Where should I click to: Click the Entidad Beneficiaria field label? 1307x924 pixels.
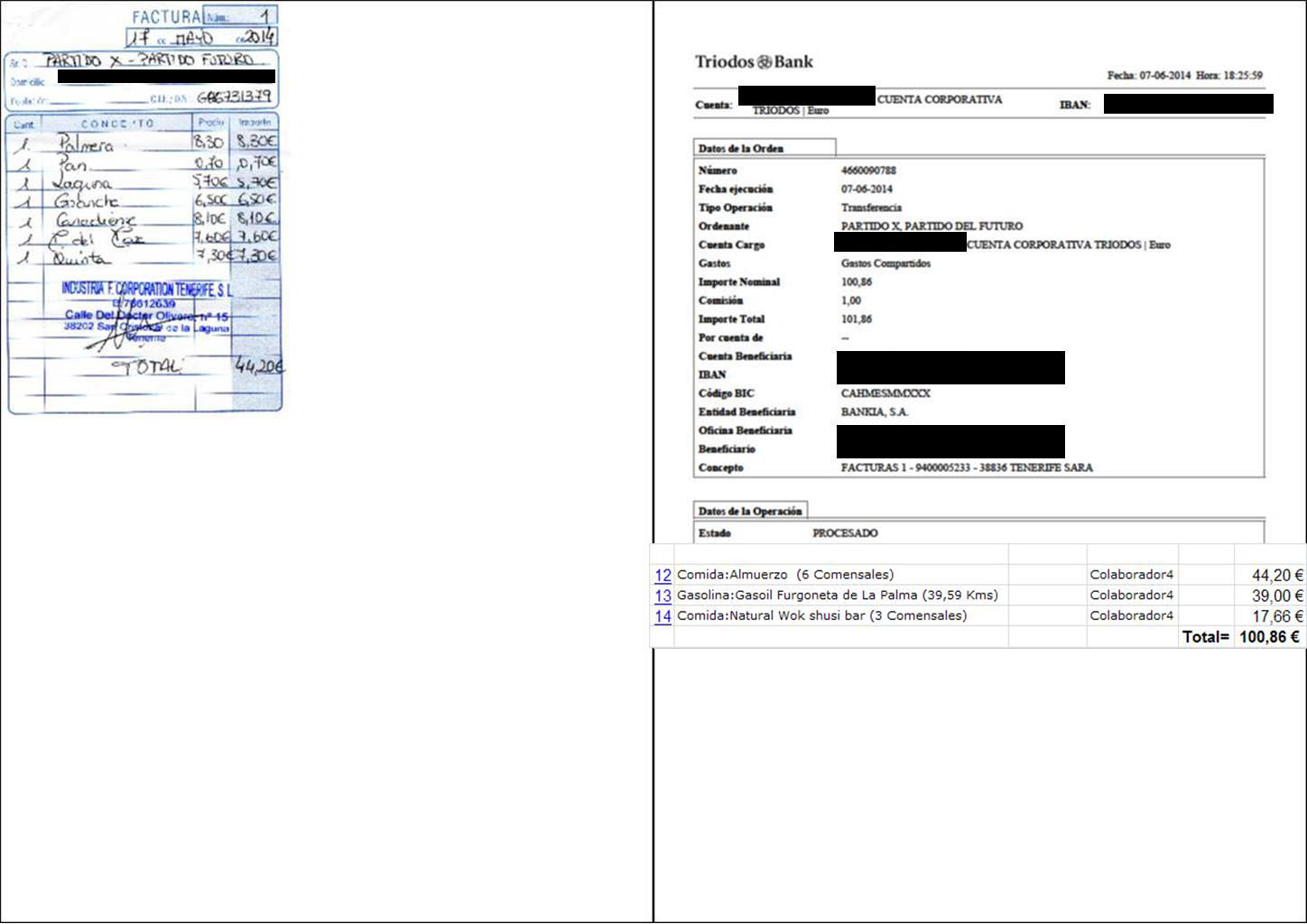pyautogui.click(x=746, y=412)
